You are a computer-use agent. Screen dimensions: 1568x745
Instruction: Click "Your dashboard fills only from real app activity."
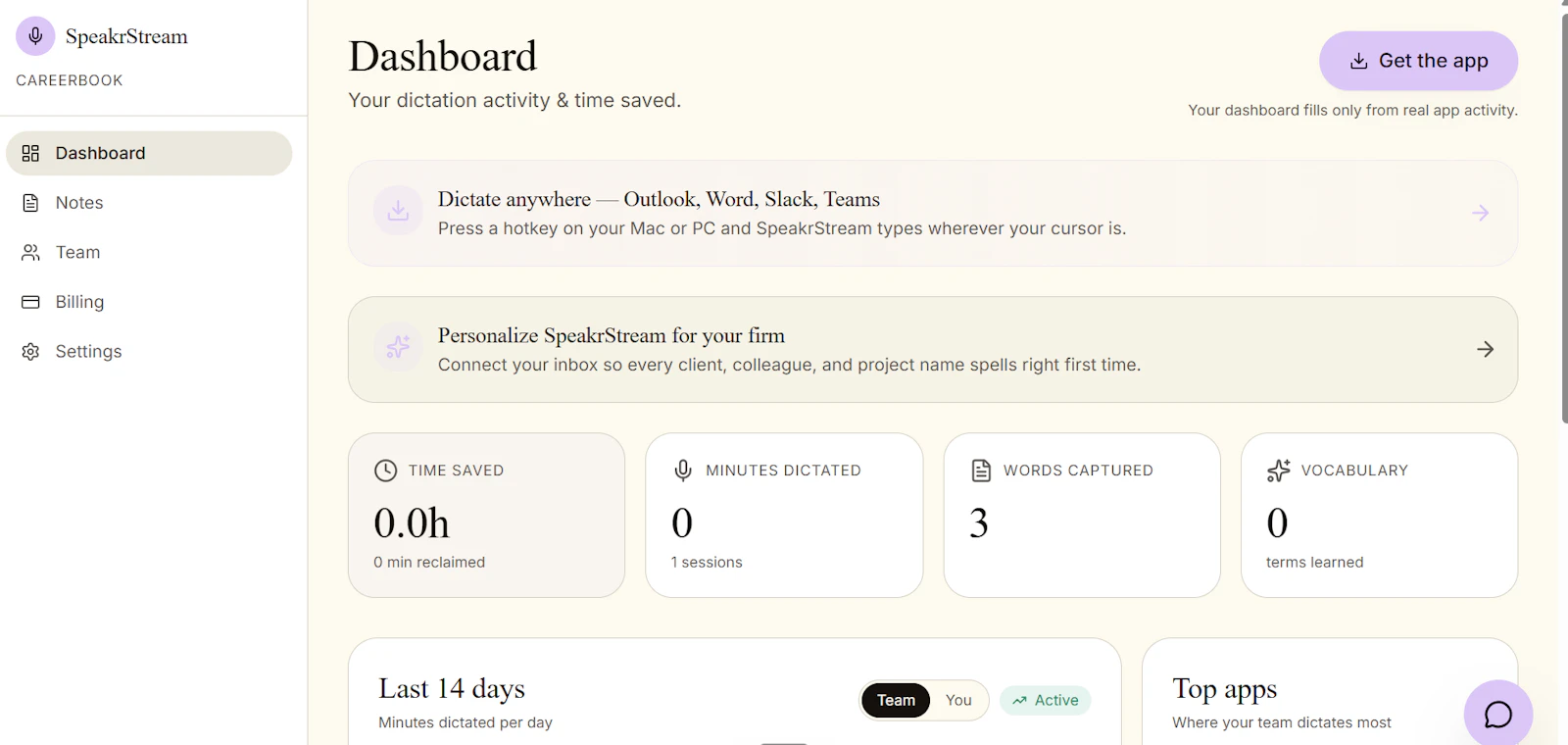[1352, 110]
